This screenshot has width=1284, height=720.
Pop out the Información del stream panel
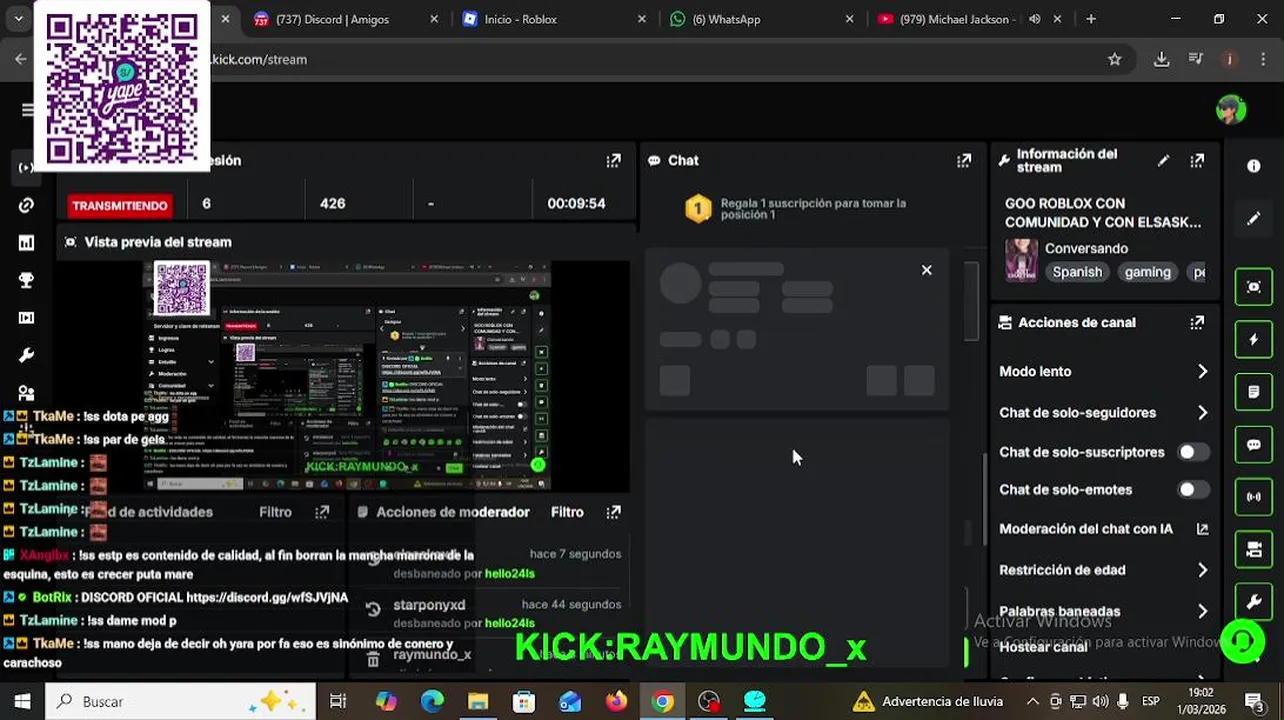pos(1197,160)
